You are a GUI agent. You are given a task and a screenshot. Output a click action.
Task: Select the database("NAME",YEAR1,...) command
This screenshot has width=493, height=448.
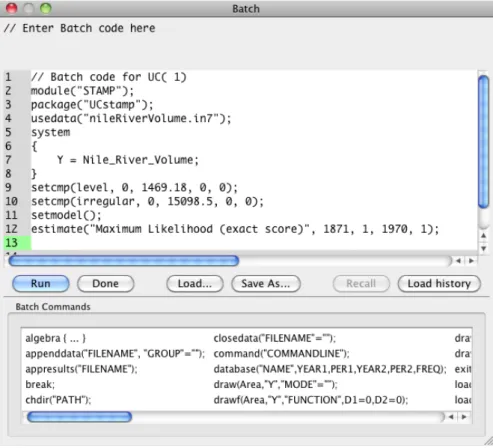click(x=330, y=369)
